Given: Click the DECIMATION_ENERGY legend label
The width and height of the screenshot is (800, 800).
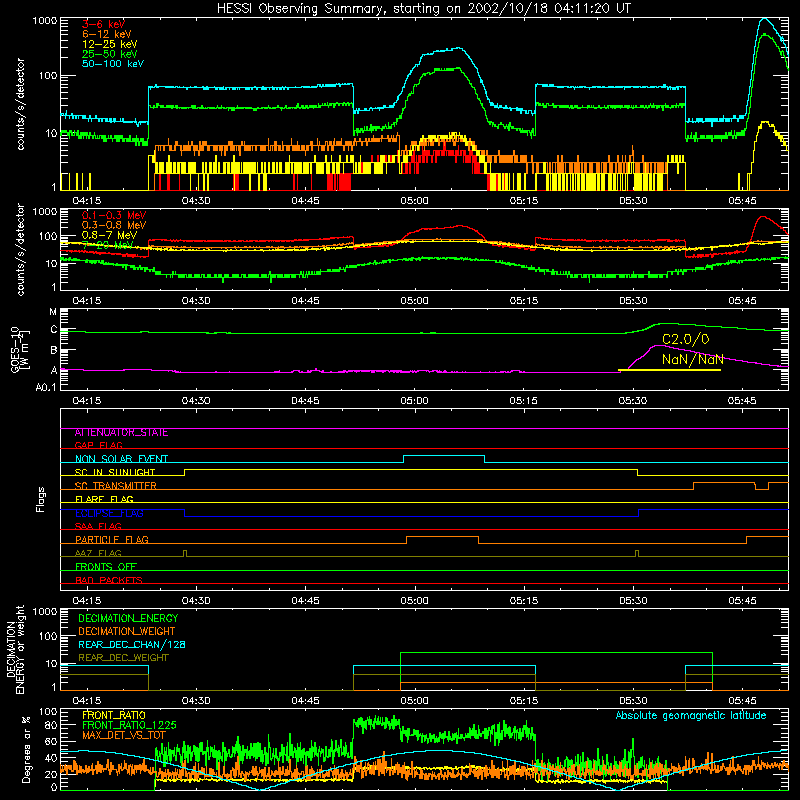Looking at the screenshot, I should click(128, 618).
